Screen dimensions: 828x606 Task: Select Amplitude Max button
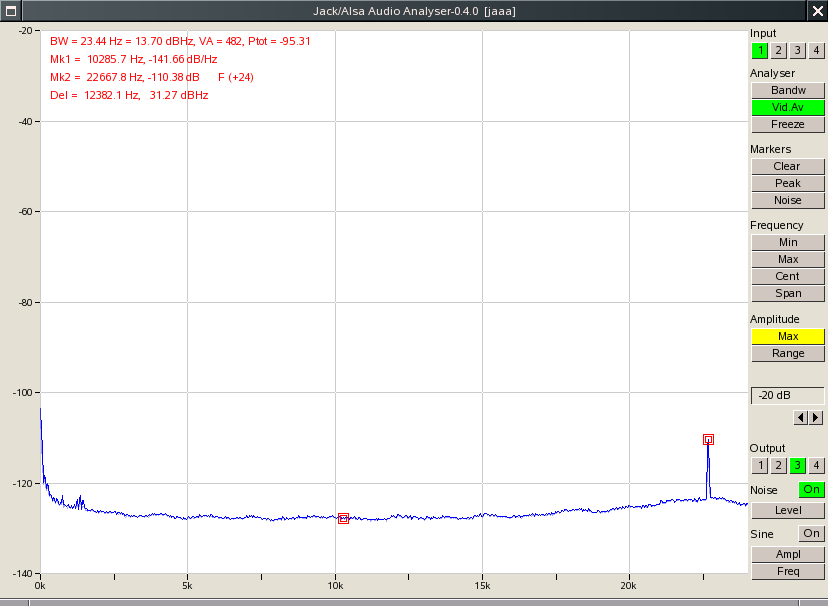[787, 336]
